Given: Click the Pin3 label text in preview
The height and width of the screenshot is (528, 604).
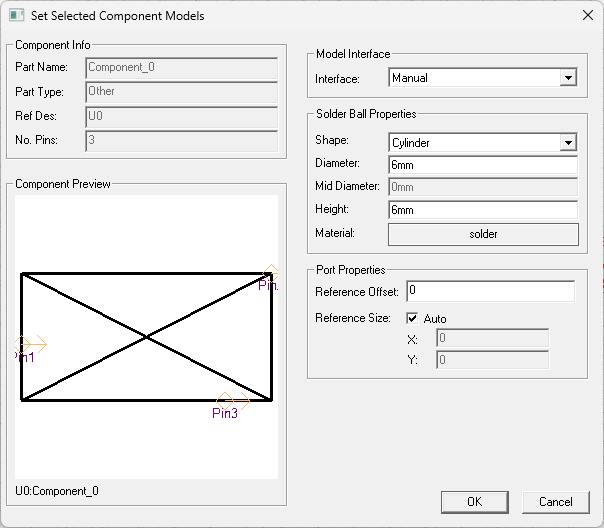Looking at the screenshot, I should (225, 413).
